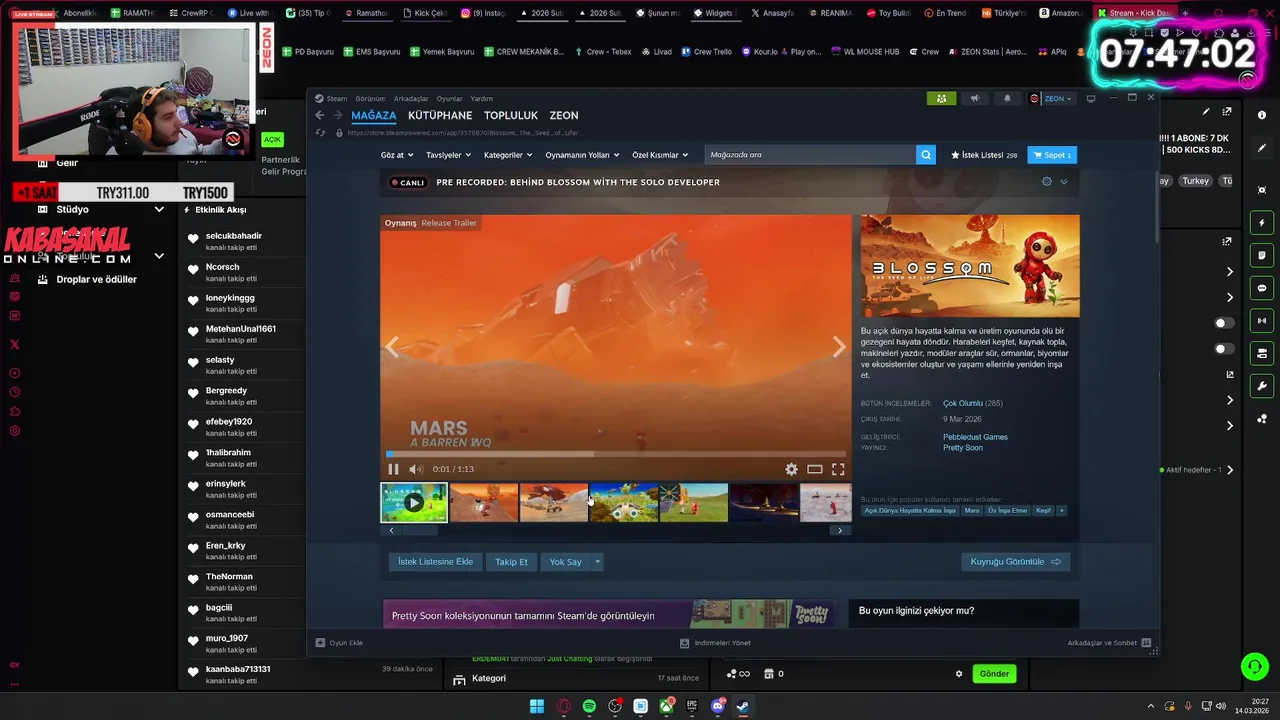This screenshot has width=1280, height=720.
Task: Open the MAĞAZA tab
Action: (x=373, y=115)
